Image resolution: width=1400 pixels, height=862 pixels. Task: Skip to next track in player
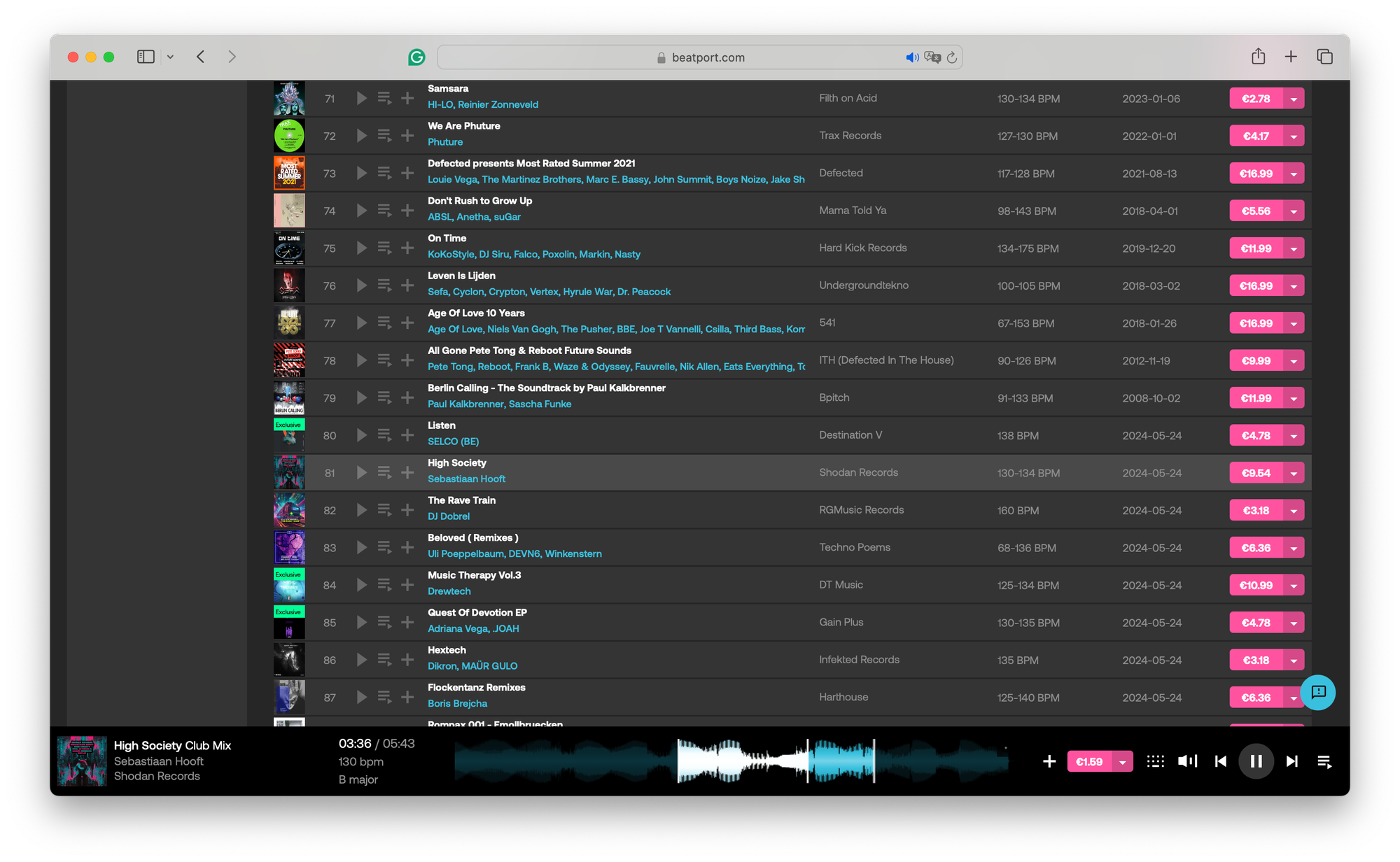[1291, 761]
